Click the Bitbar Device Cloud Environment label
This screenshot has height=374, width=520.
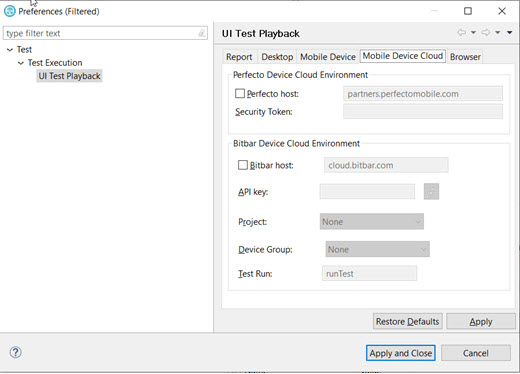(296, 143)
